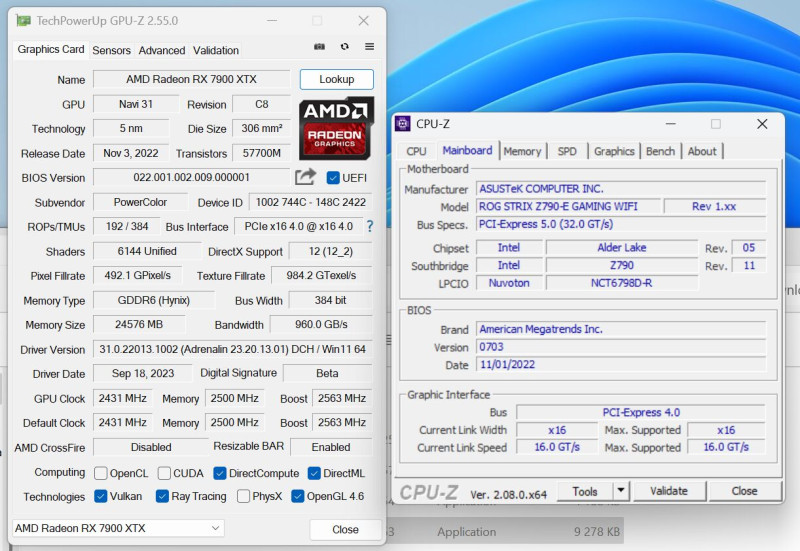Toggle the OpenCL checkbox

pos(101,473)
